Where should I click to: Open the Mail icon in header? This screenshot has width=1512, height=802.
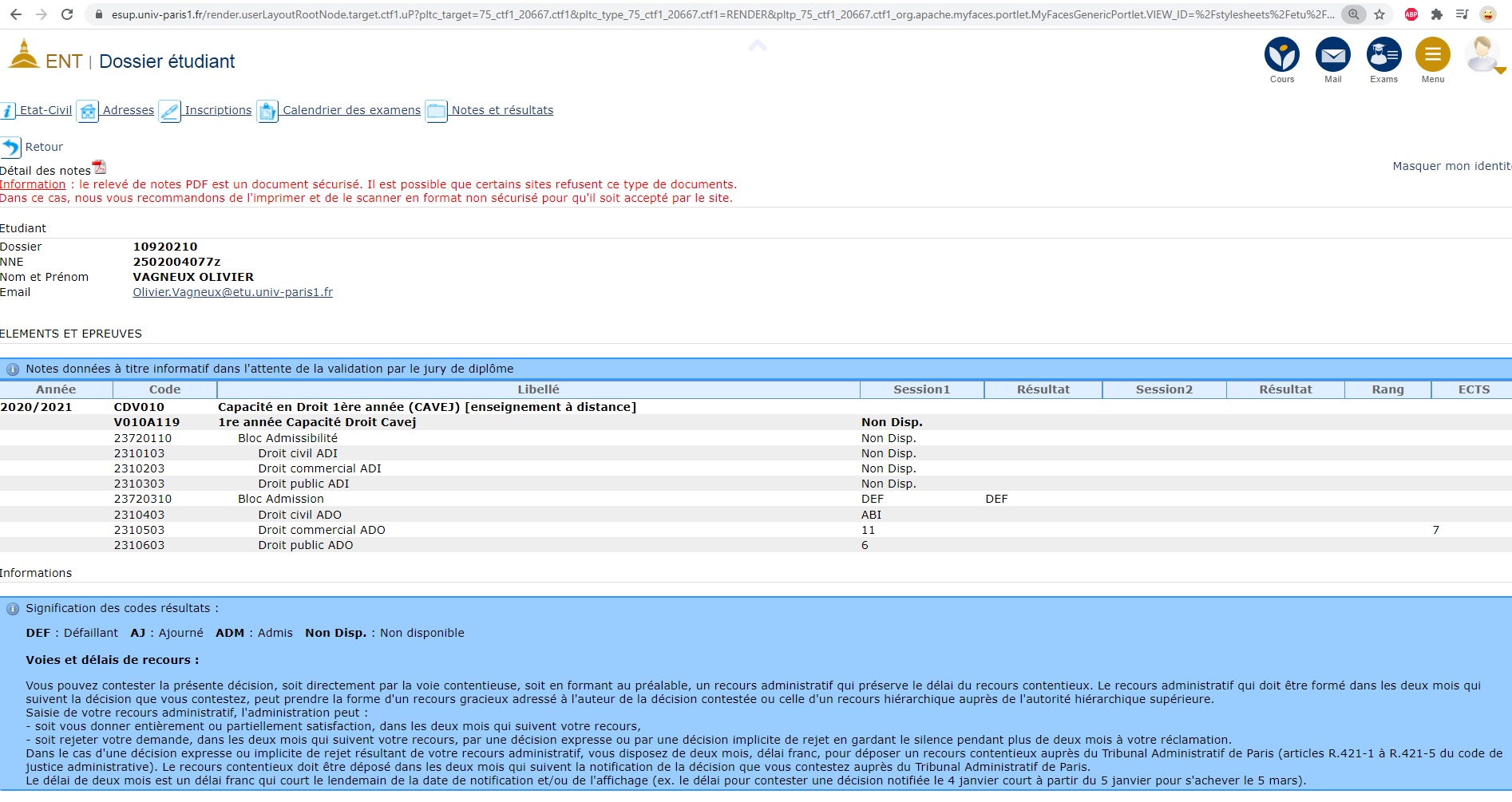coord(1332,55)
